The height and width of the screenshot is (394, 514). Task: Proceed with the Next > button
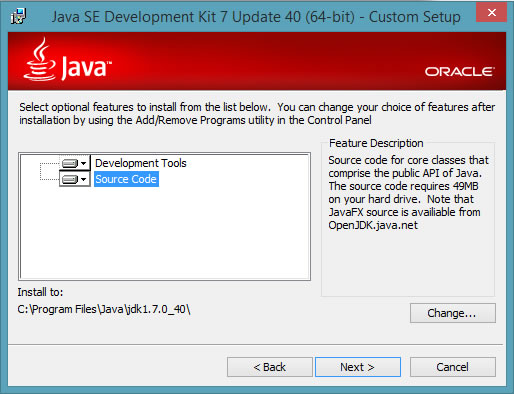tap(358, 367)
